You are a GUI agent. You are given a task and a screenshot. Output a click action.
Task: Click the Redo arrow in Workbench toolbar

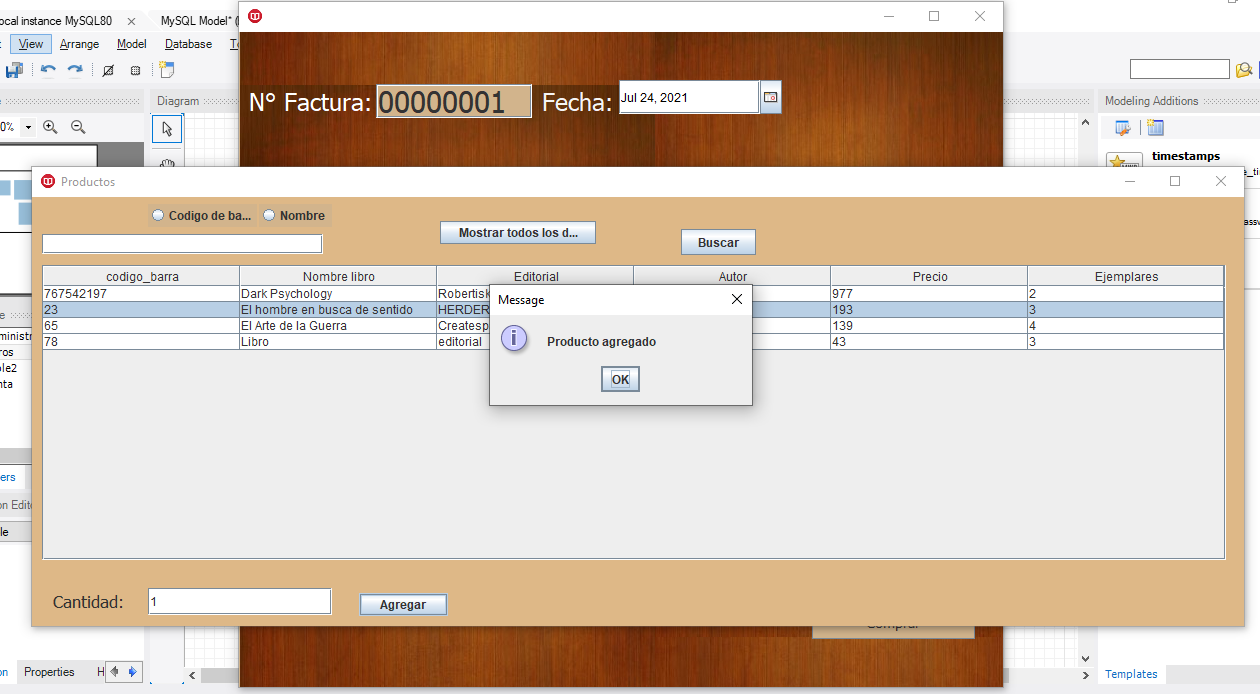[75, 70]
